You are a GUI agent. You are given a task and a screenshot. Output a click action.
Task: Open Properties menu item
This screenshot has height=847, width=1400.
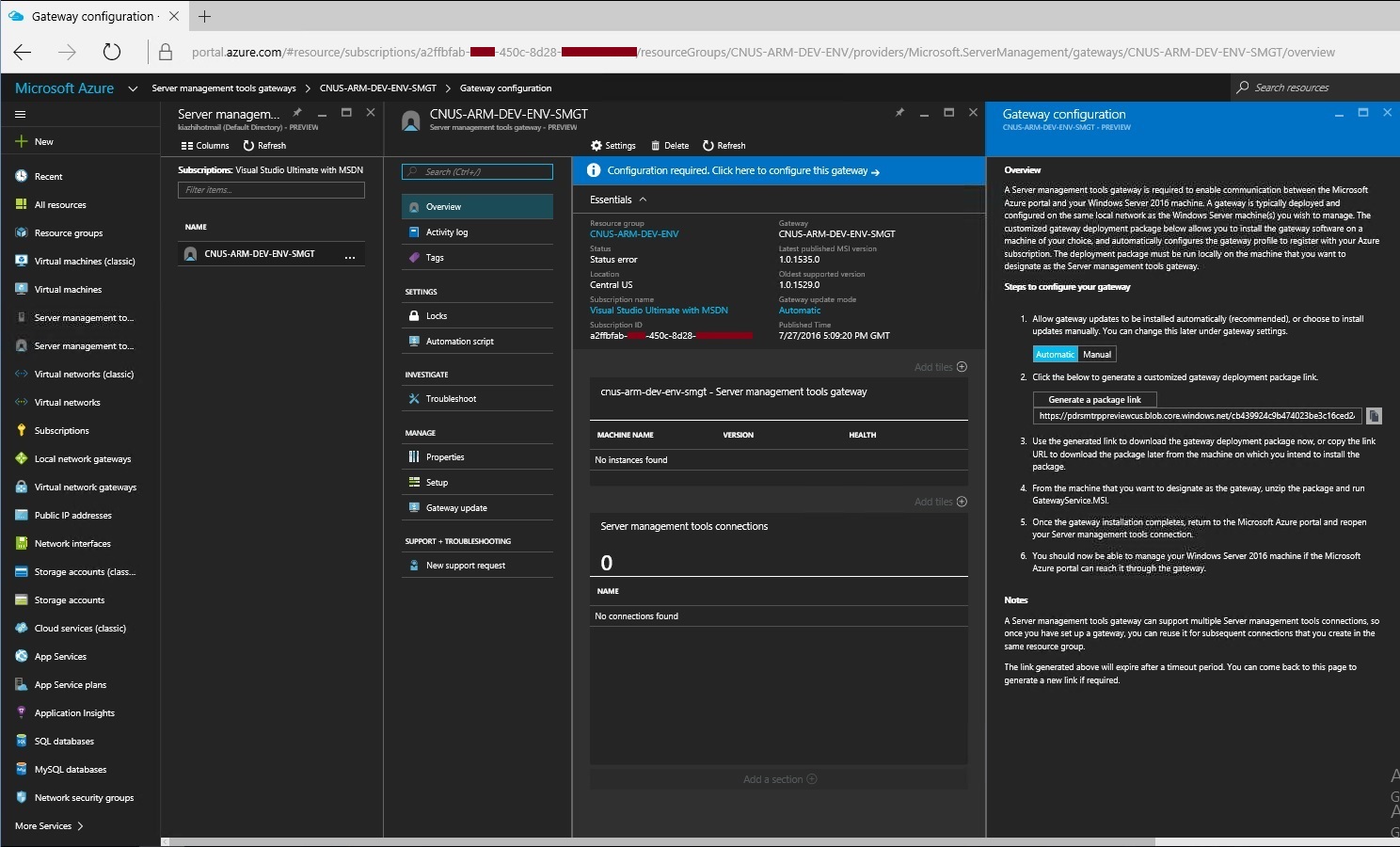(477, 457)
